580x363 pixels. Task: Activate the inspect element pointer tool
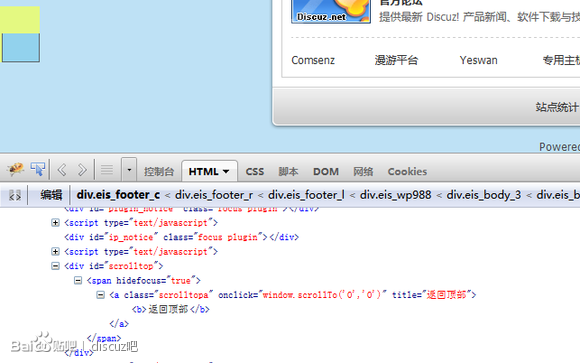[38, 169]
